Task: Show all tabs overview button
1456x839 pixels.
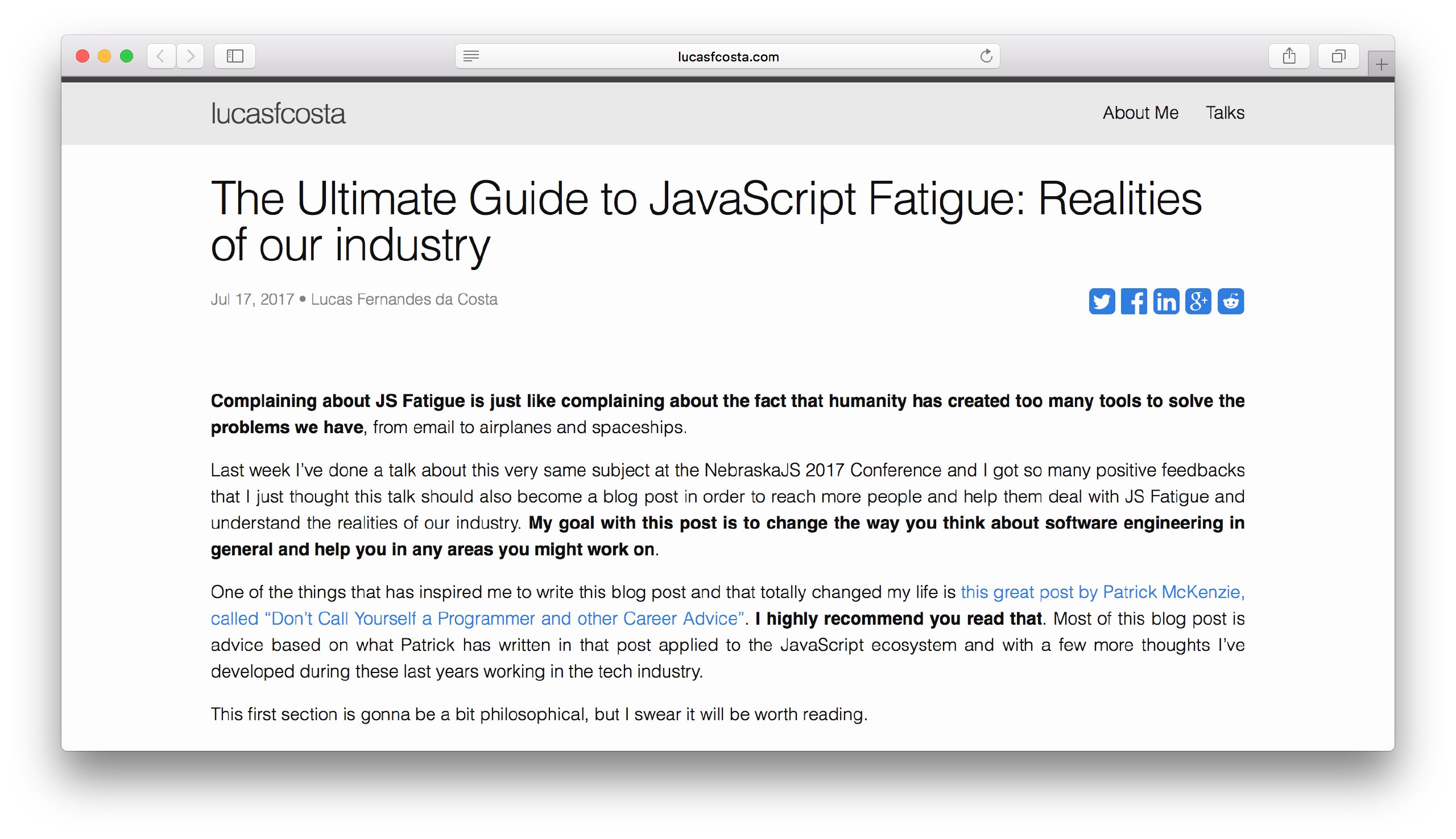Action: [1338, 56]
